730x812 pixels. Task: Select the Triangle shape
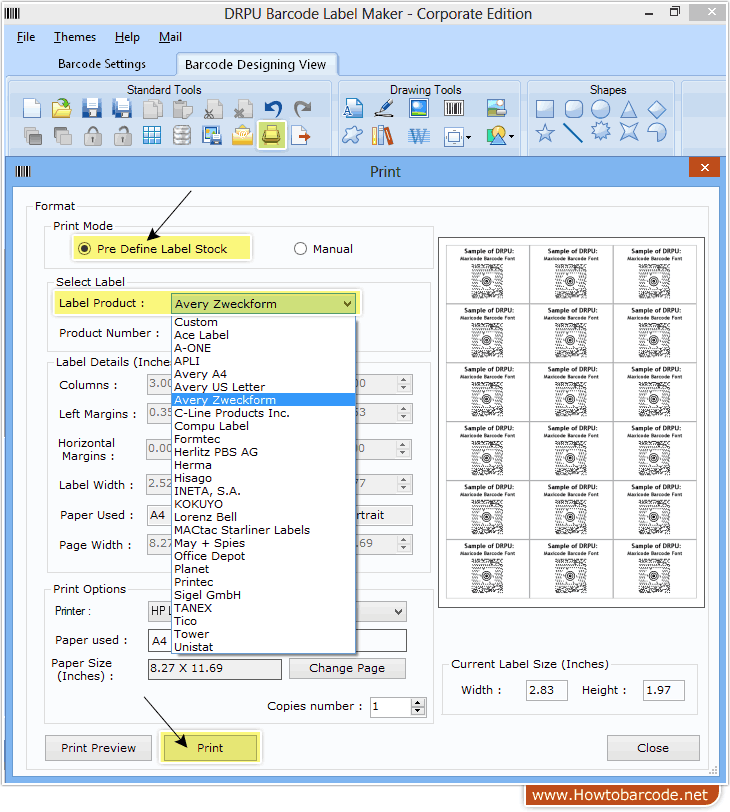(629, 109)
